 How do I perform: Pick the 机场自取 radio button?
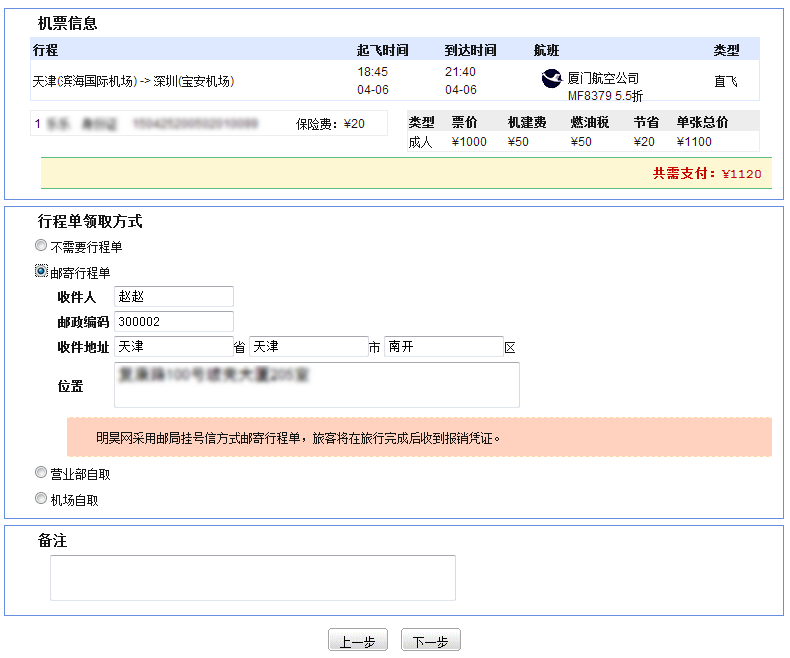41,498
